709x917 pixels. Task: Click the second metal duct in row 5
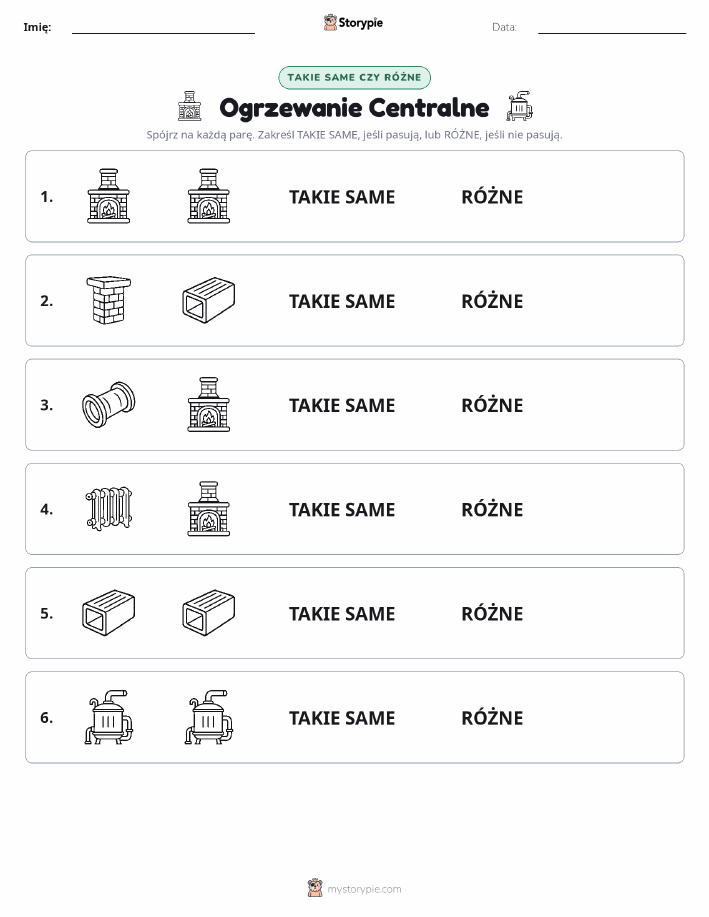(x=209, y=613)
